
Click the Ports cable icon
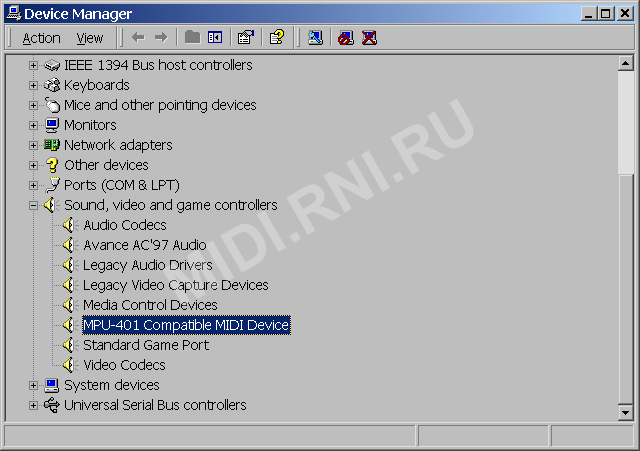[x=52, y=185]
